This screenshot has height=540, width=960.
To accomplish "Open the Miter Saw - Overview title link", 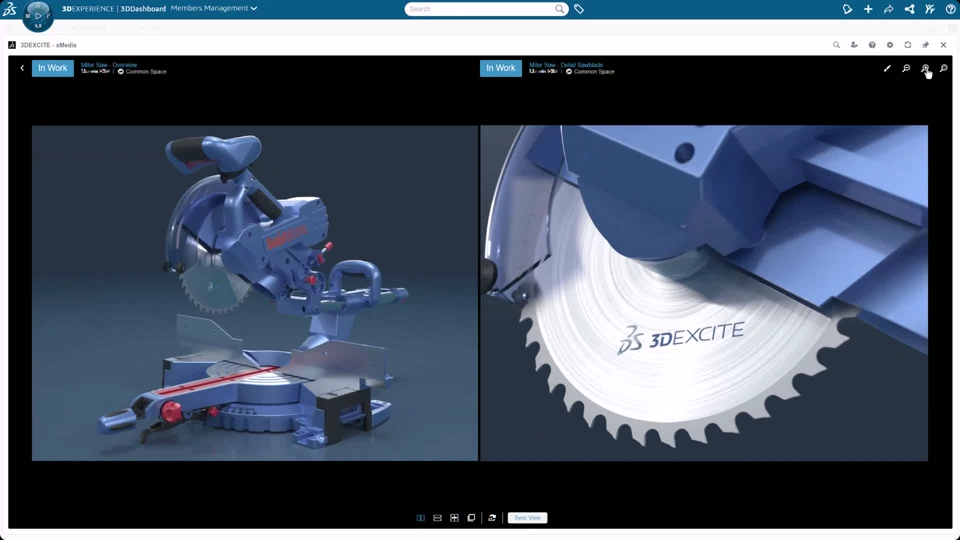I will 109,65.
